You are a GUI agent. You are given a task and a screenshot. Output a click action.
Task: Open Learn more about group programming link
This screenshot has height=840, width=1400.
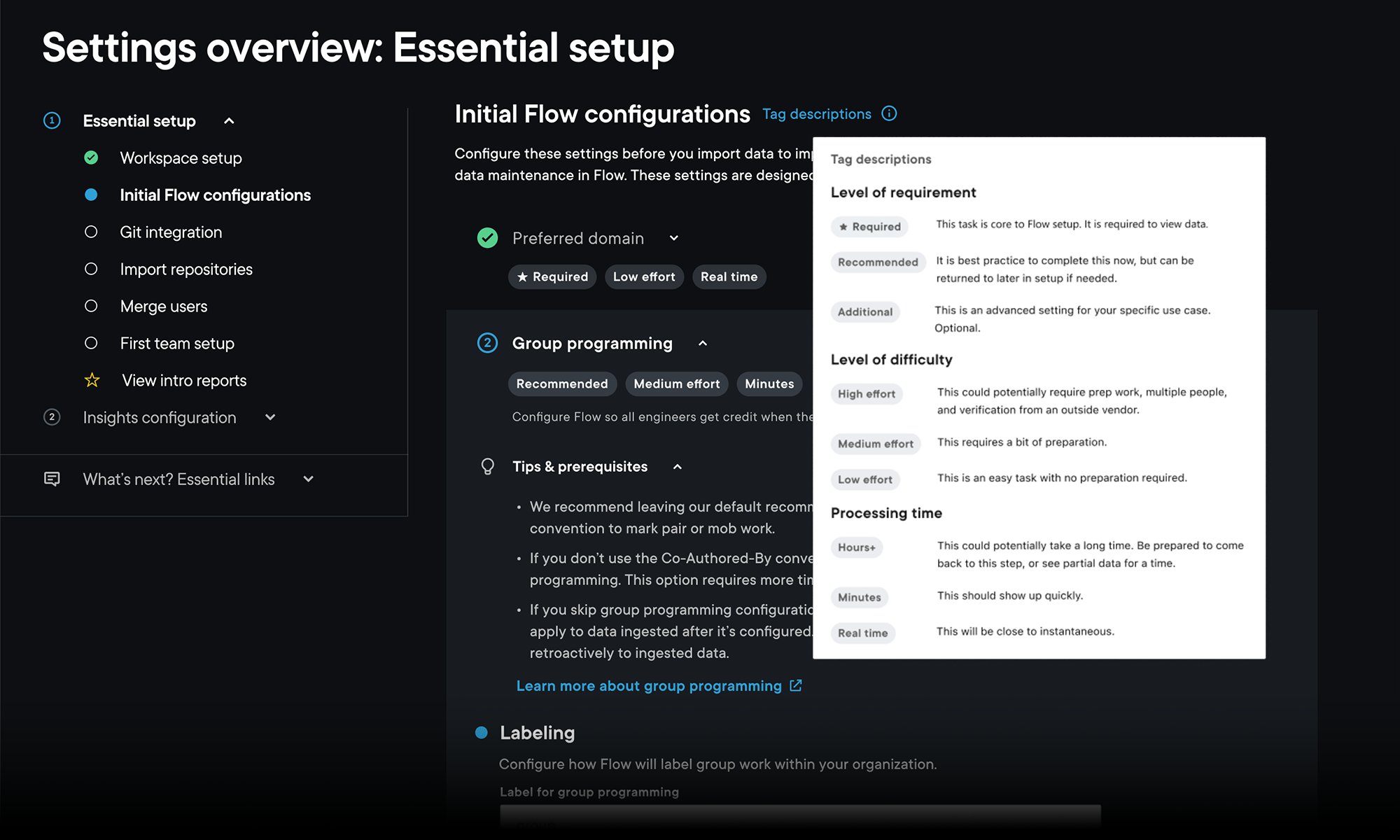click(x=649, y=686)
